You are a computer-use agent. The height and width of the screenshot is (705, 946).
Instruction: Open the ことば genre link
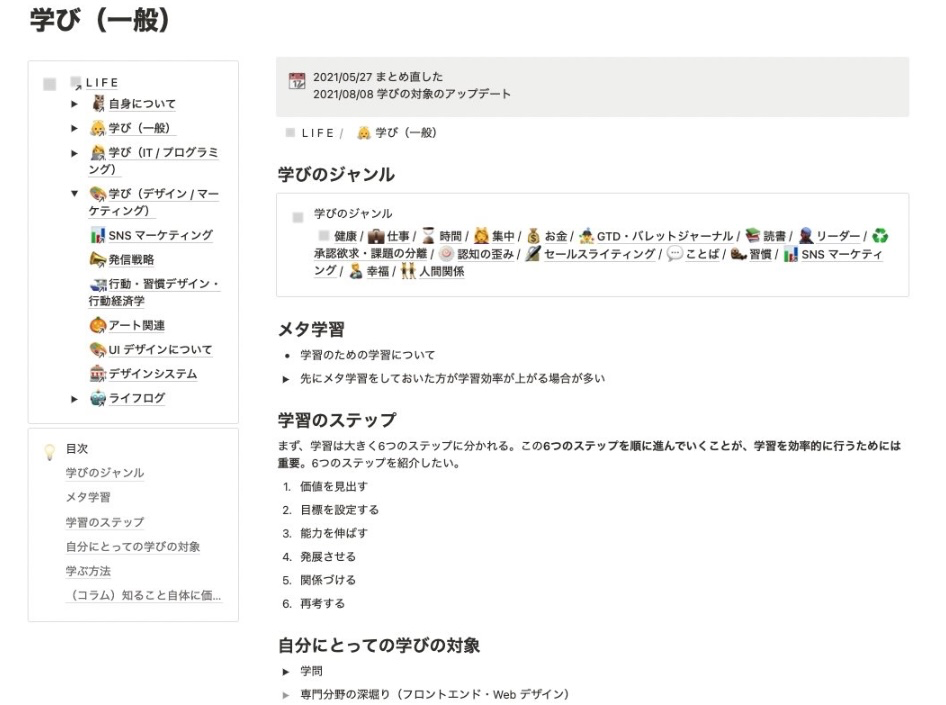(702, 254)
